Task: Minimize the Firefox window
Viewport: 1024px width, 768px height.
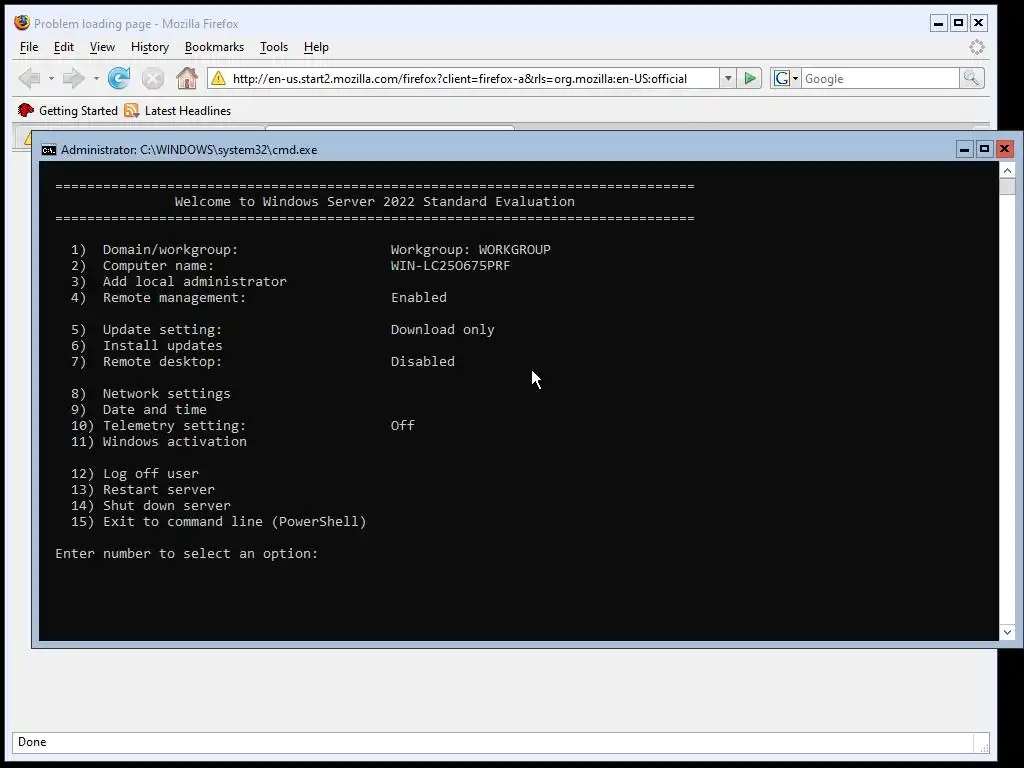Action: click(938, 24)
